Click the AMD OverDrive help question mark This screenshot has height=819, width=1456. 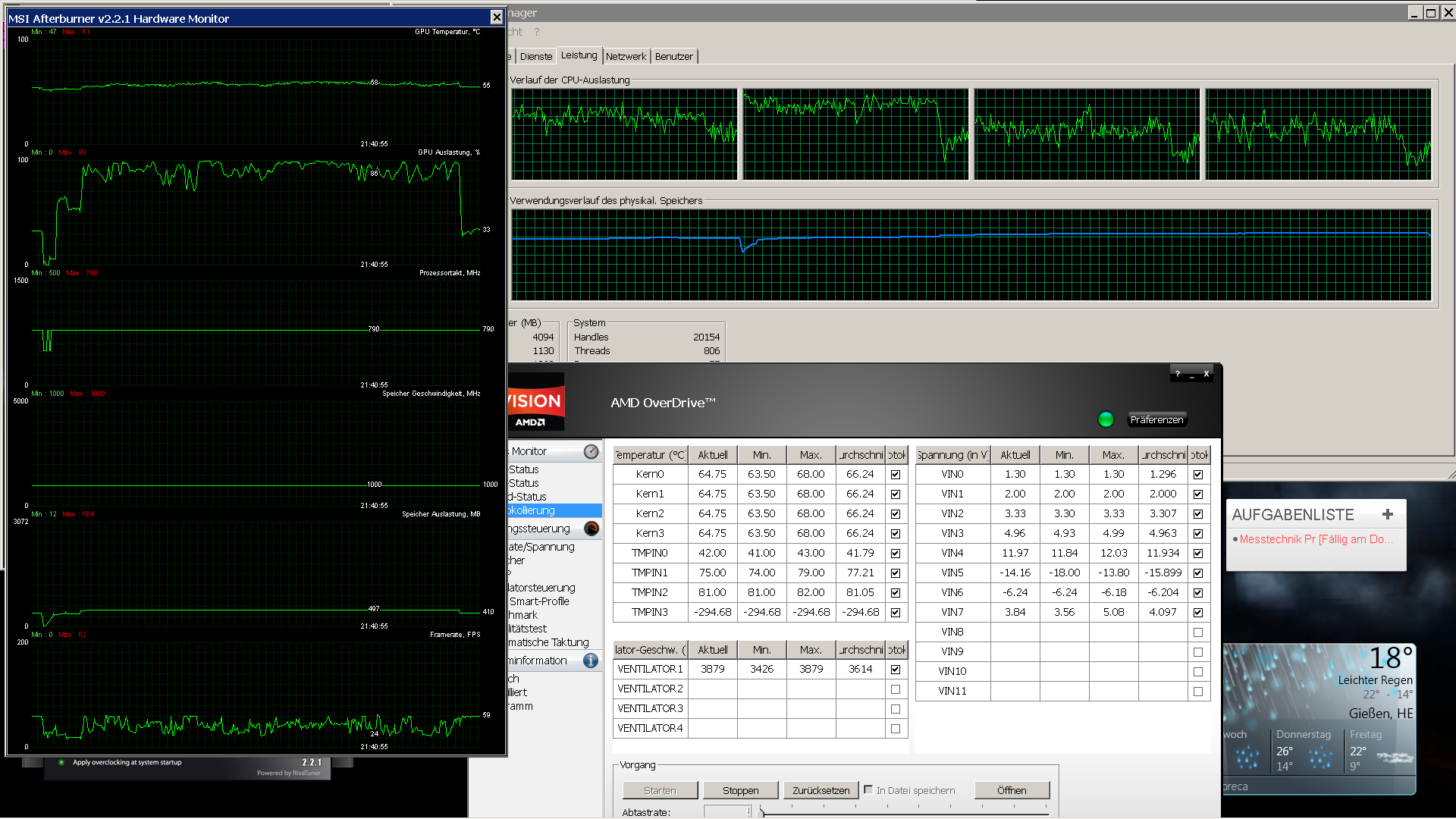[x=1177, y=374]
